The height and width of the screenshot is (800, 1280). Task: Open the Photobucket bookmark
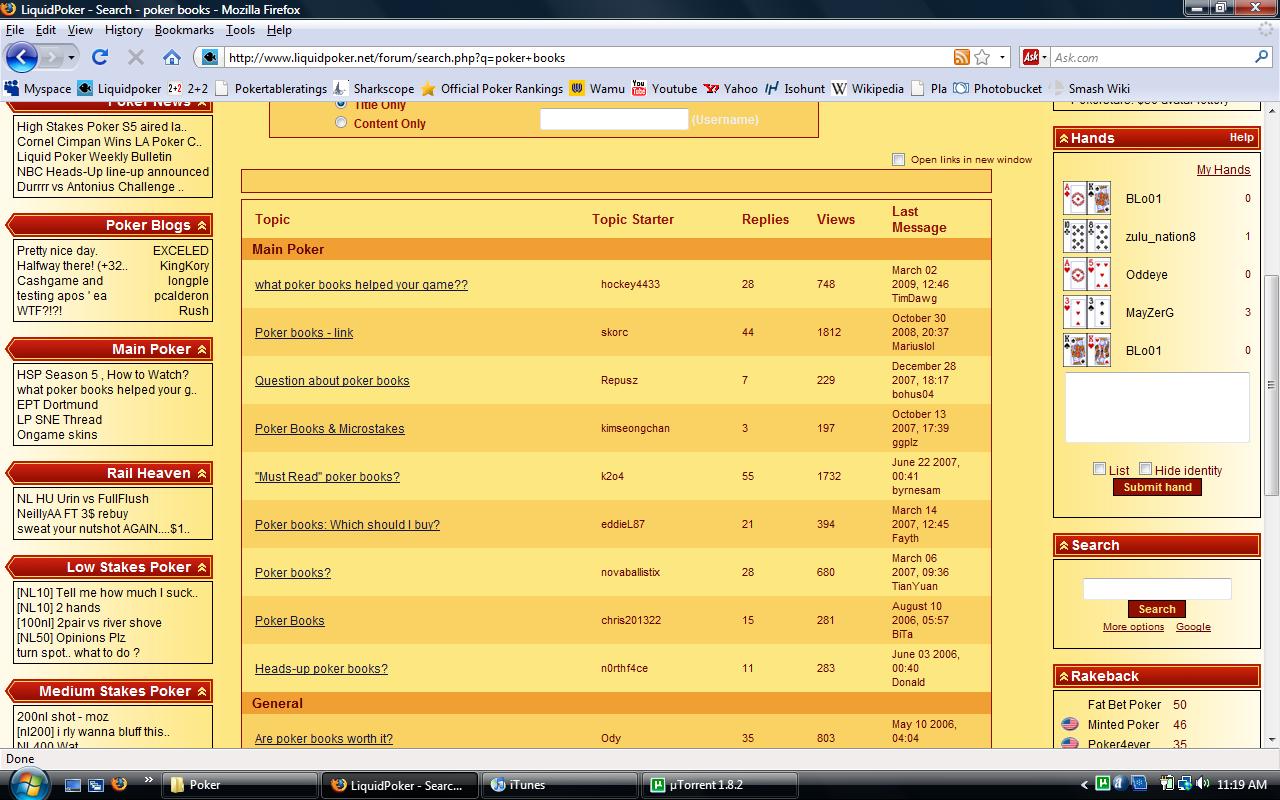(x=997, y=88)
